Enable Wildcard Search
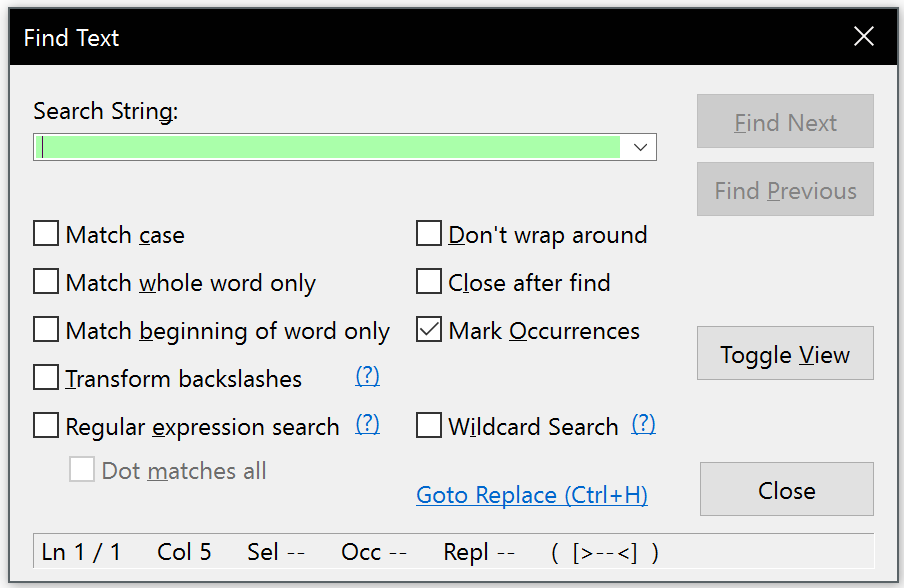 point(428,425)
